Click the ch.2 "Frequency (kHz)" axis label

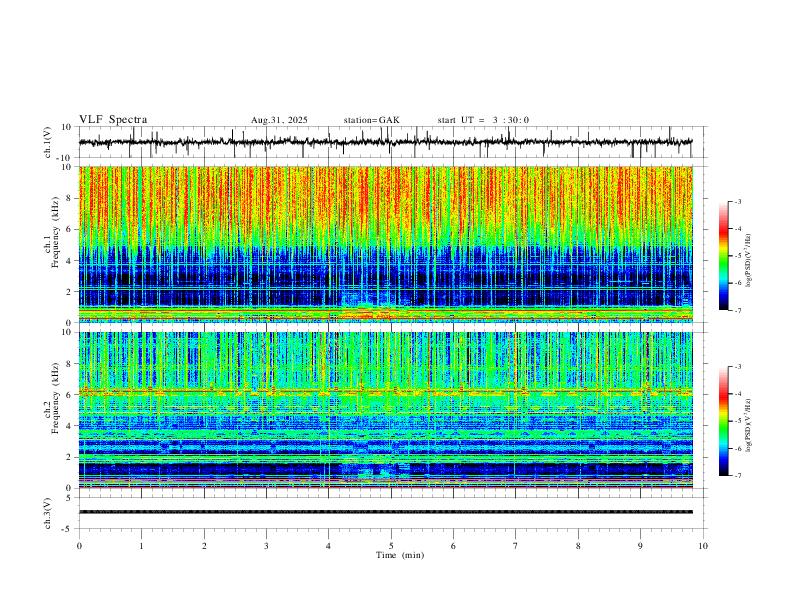(56, 398)
